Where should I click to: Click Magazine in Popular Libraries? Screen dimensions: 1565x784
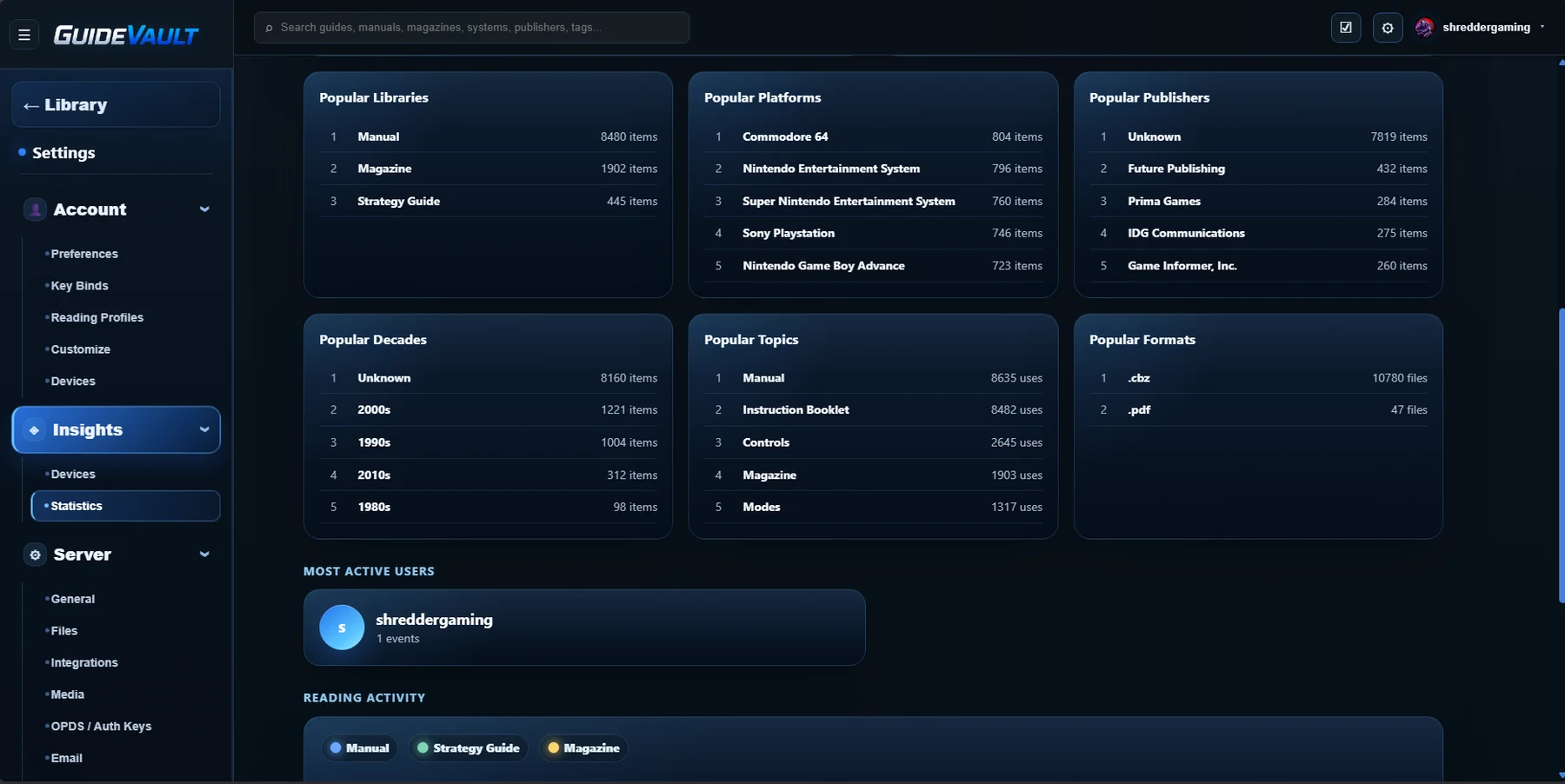488,169
